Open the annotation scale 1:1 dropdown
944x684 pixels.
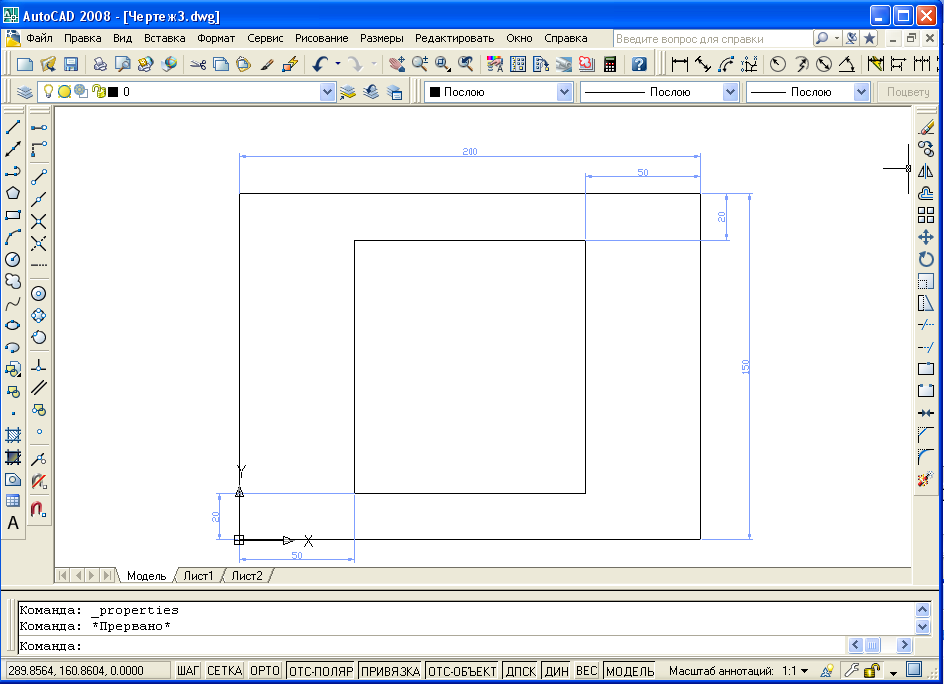pos(796,671)
